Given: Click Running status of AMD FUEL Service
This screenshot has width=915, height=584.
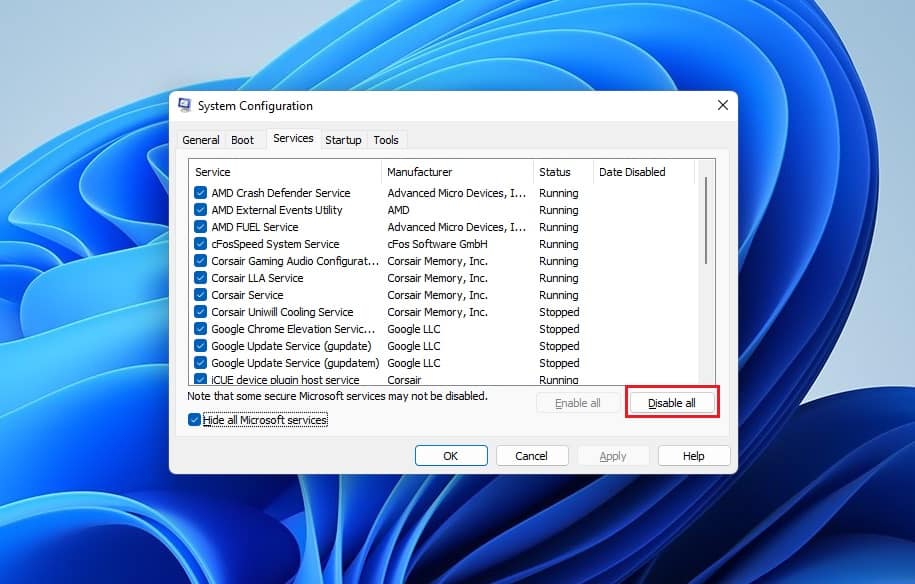Looking at the screenshot, I should click(558, 226).
